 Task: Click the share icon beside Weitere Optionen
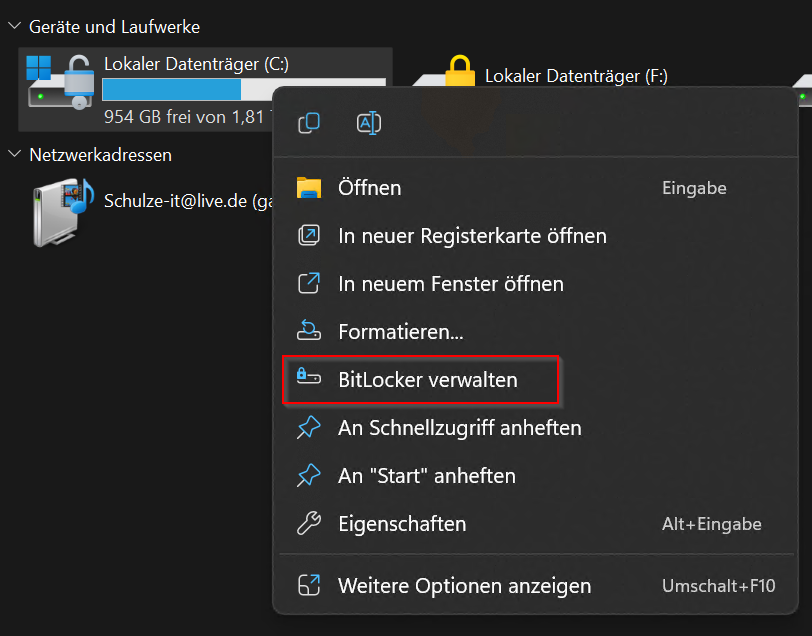(x=309, y=585)
